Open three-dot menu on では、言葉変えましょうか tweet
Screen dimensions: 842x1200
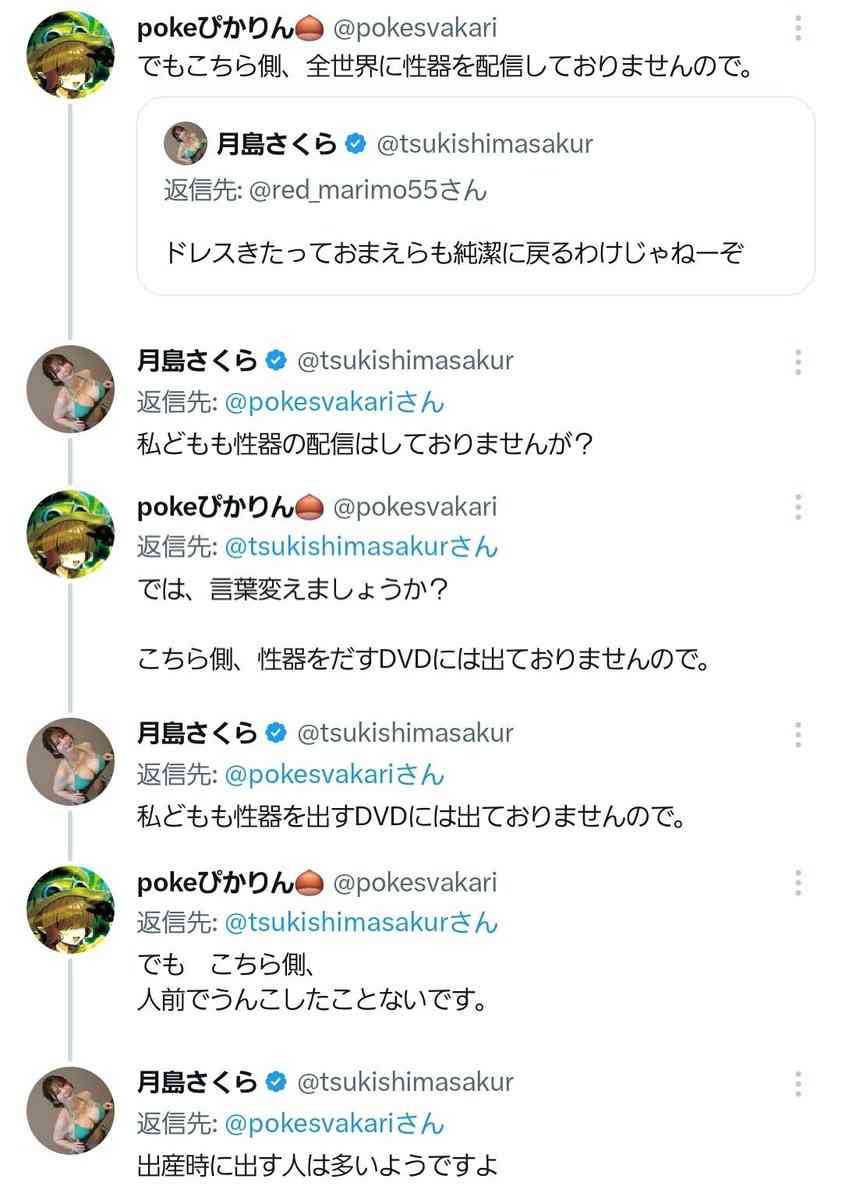(797, 506)
